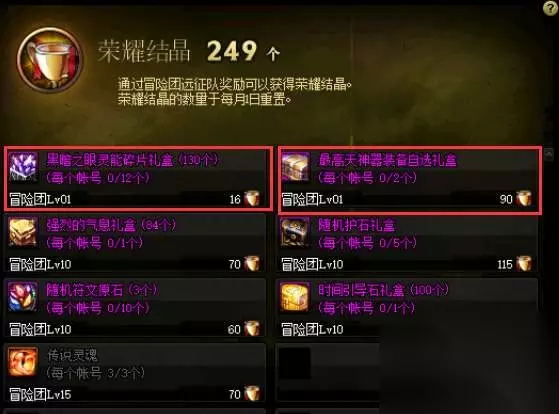Select the 时间引导石礼盒 (100个) entry
559x414 pixels.
[x=407, y=309]
